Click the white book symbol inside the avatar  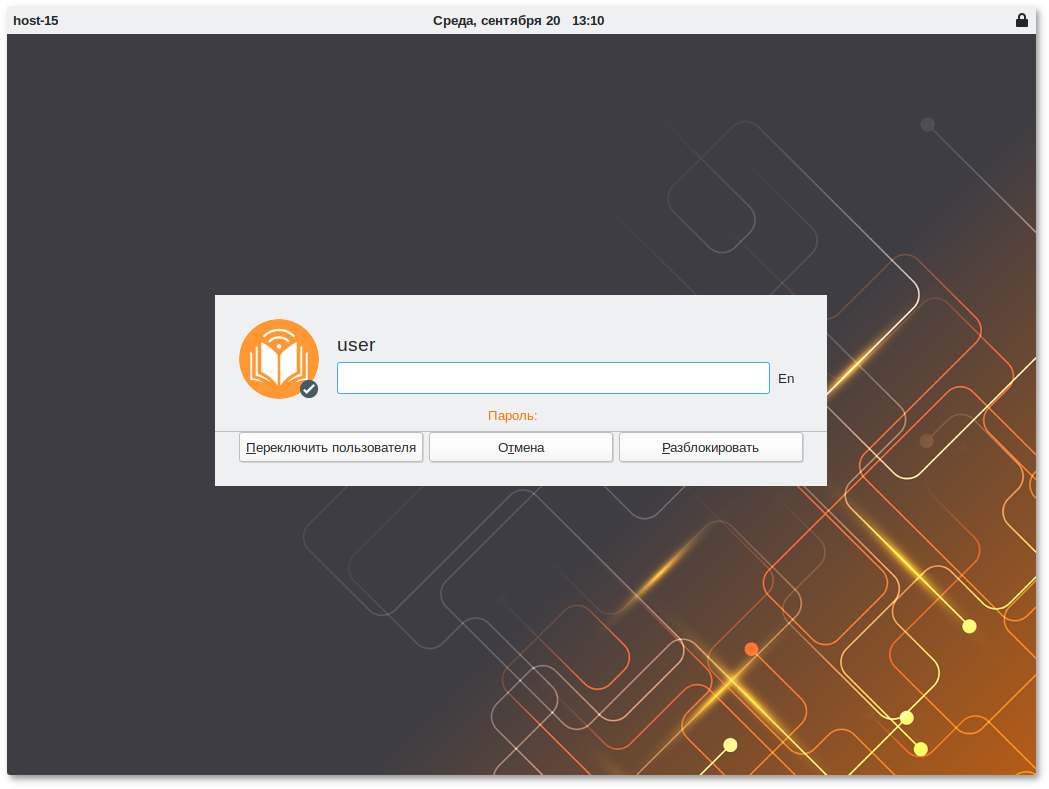(278, 364)
